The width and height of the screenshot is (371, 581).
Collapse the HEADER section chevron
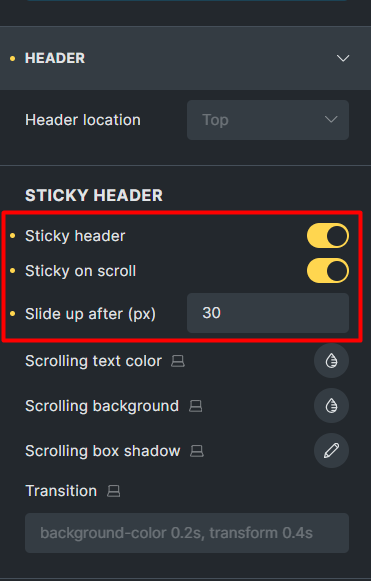pyautogui.click(x=343, y=58)
